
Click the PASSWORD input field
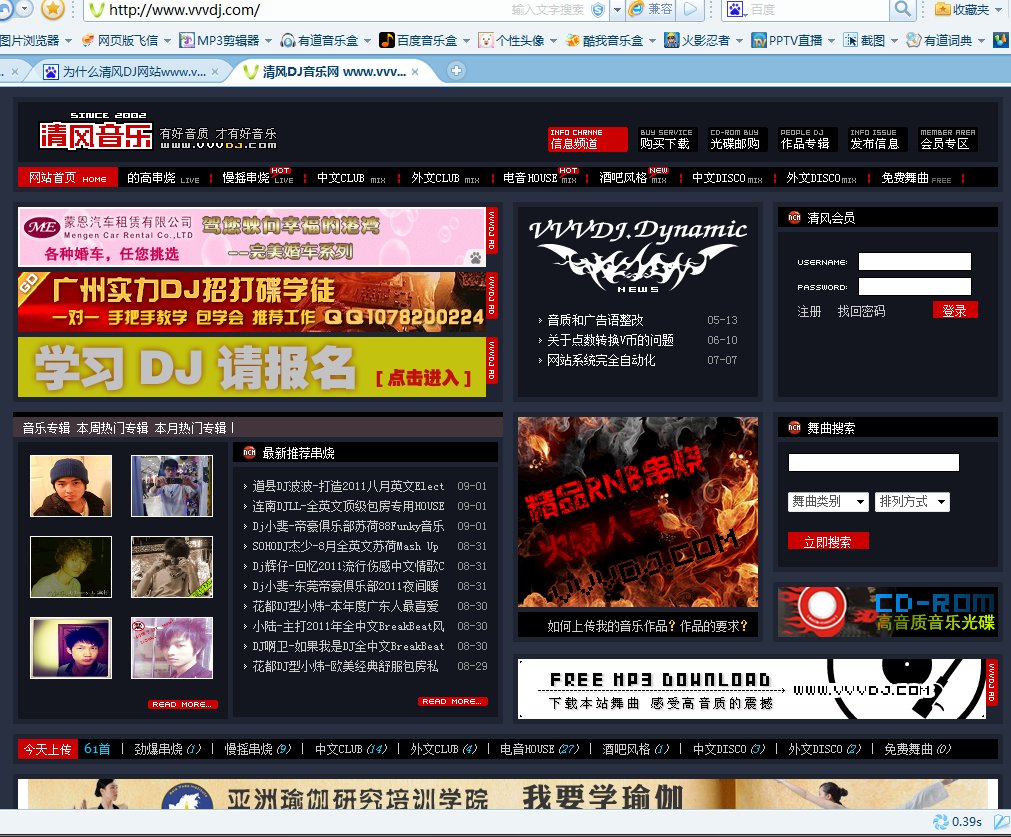pos(914,287)
